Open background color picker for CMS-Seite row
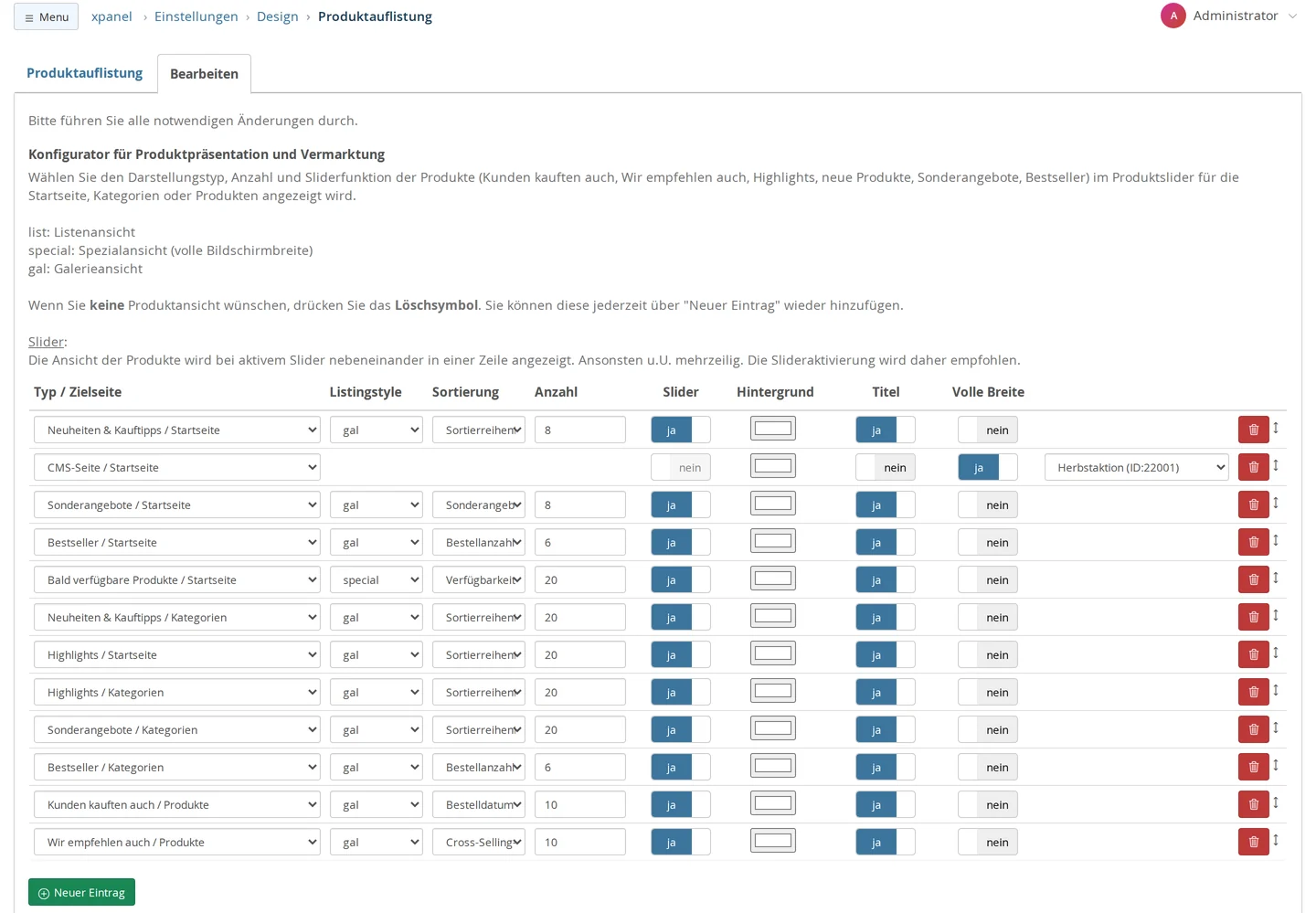1316x913 pixels. 773,466
